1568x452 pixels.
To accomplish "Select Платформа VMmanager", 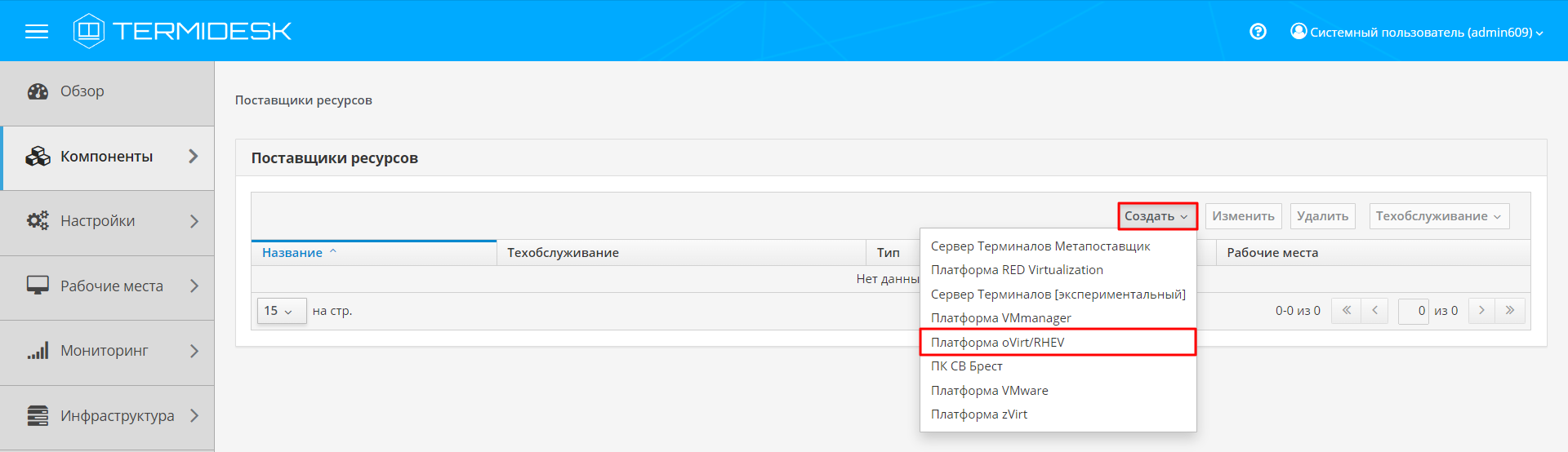I will [x=1058, y=318].
